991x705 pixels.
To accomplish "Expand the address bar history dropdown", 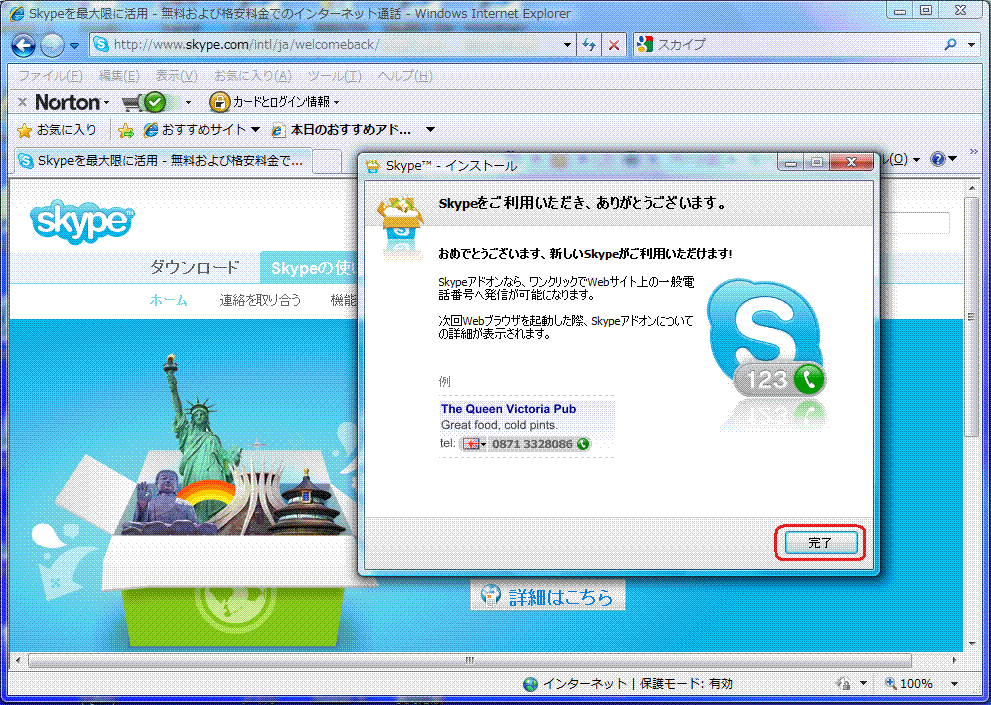I will tap(567, 45).
